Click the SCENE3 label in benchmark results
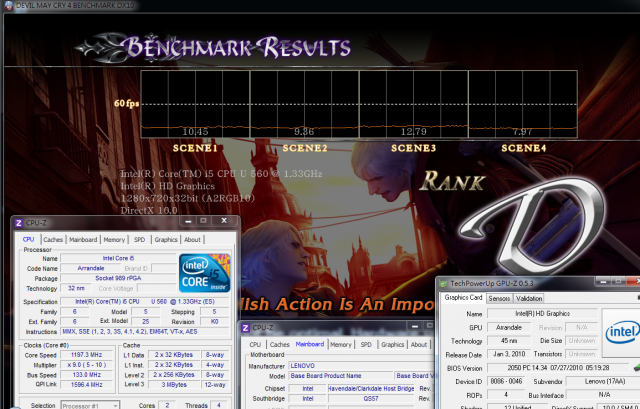640x409 pixels. point(413,148)
